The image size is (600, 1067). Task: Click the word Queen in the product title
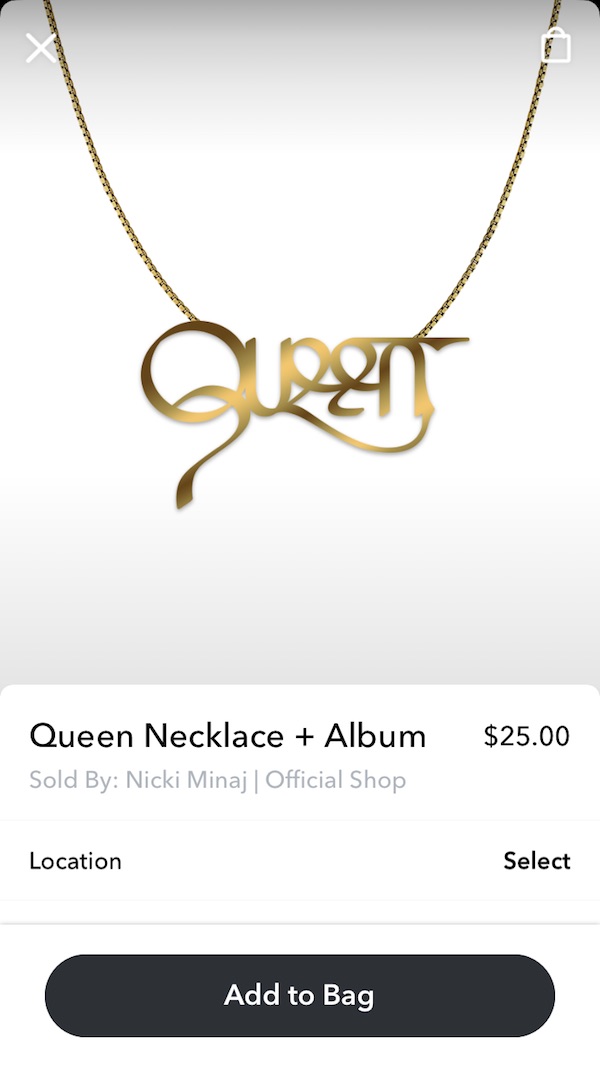pos(82,736)
